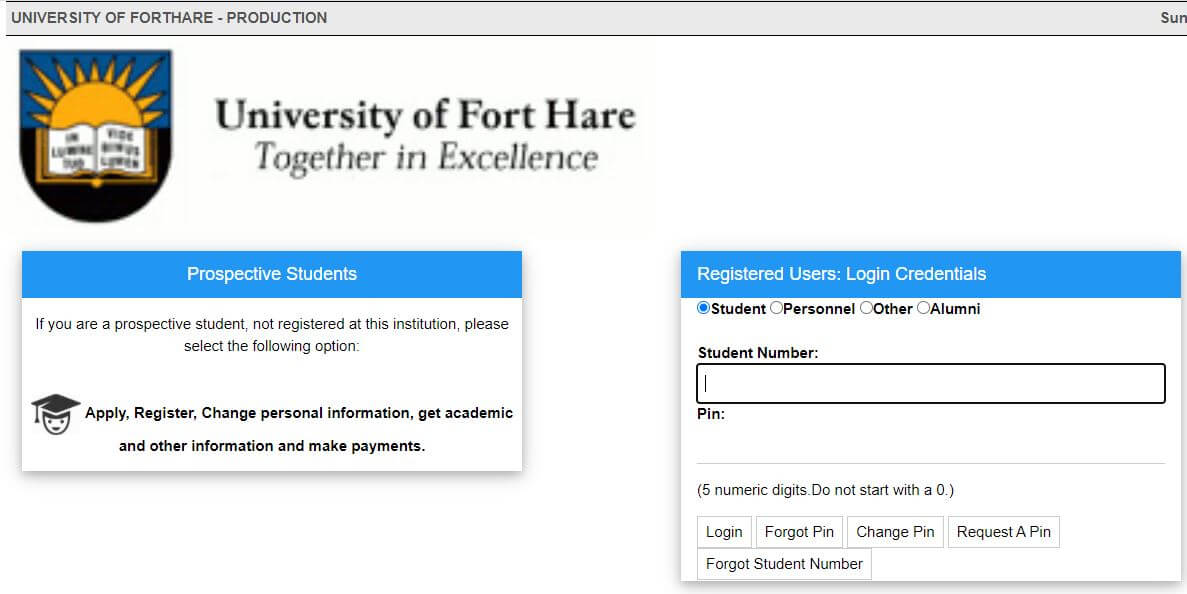The height and width of the screenshot is (594, 1187).
Task: Click the Registered Users: Login Credentials header
Action: click(930, 274)
